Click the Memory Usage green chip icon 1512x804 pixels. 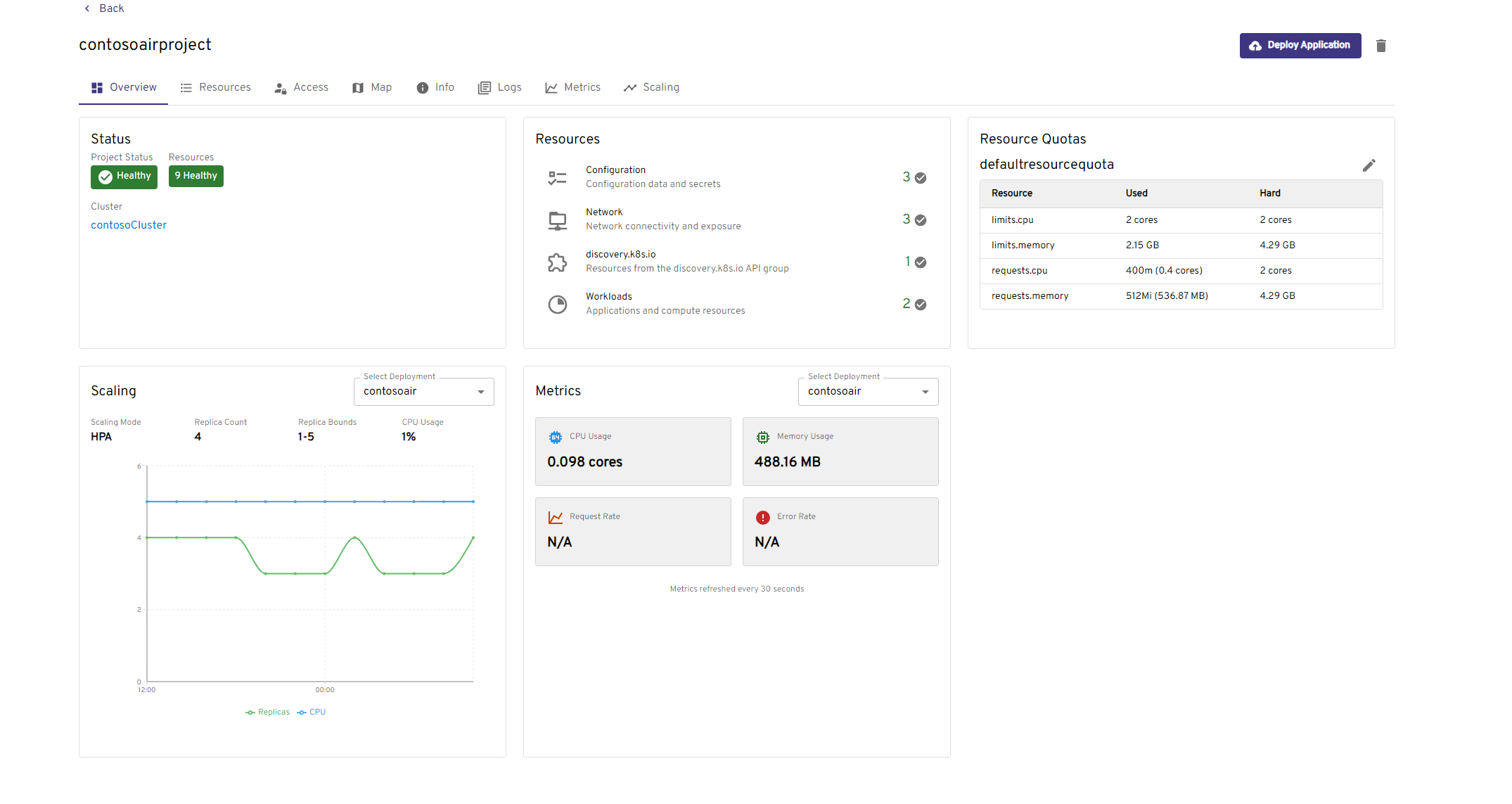pos(762,437)
